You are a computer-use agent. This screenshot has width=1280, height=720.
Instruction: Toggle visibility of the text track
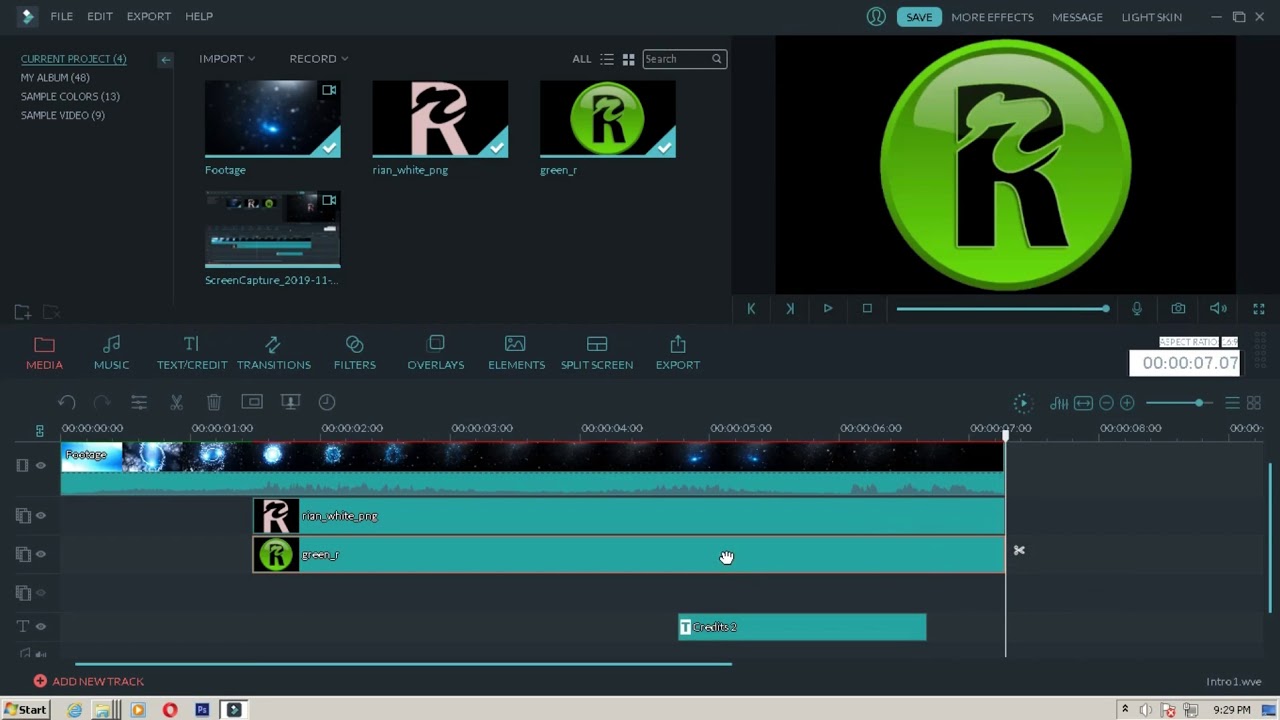[41, 626]
